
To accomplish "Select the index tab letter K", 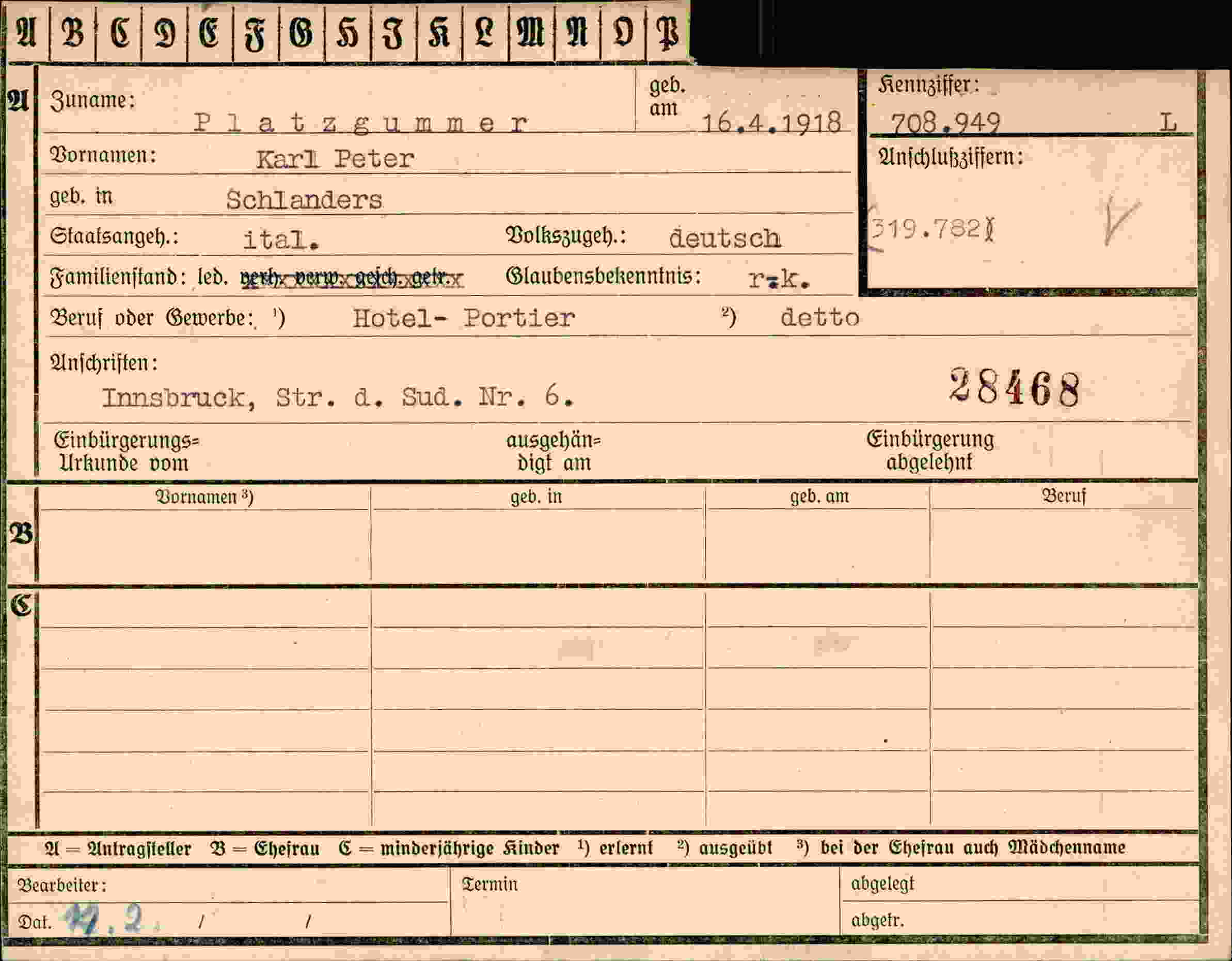I will [x=438, y=33].
